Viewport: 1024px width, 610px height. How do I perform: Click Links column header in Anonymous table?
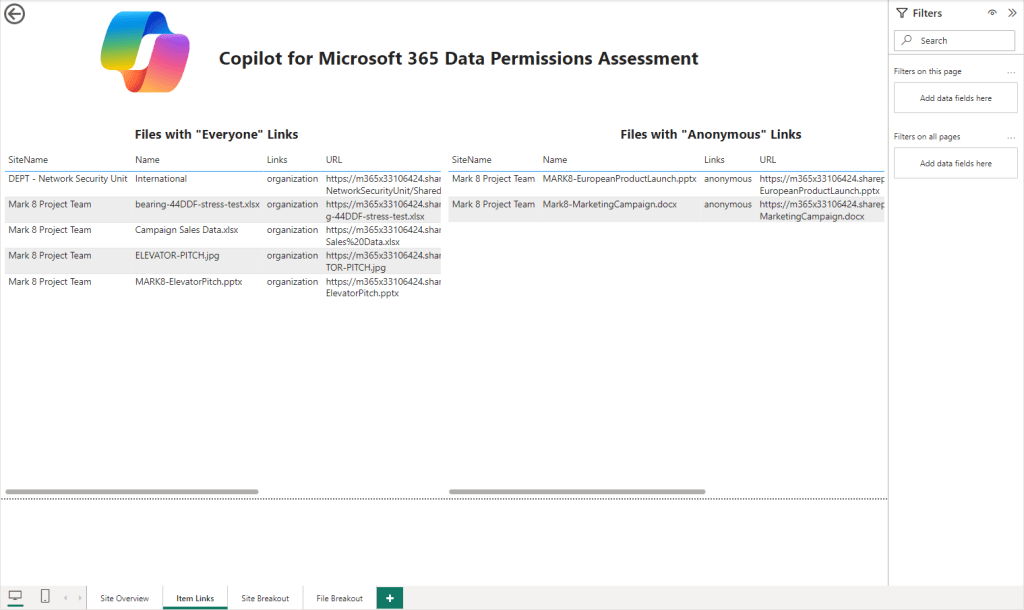714,160
